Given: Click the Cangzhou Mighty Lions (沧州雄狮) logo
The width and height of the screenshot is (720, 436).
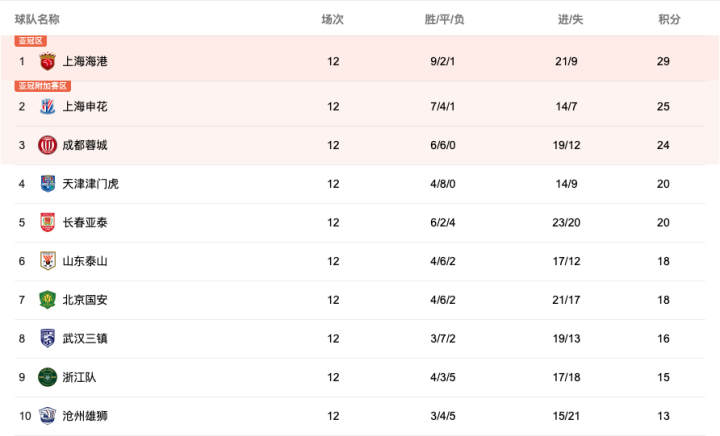Looking at the screenshot, I should (x=47, y=416).
